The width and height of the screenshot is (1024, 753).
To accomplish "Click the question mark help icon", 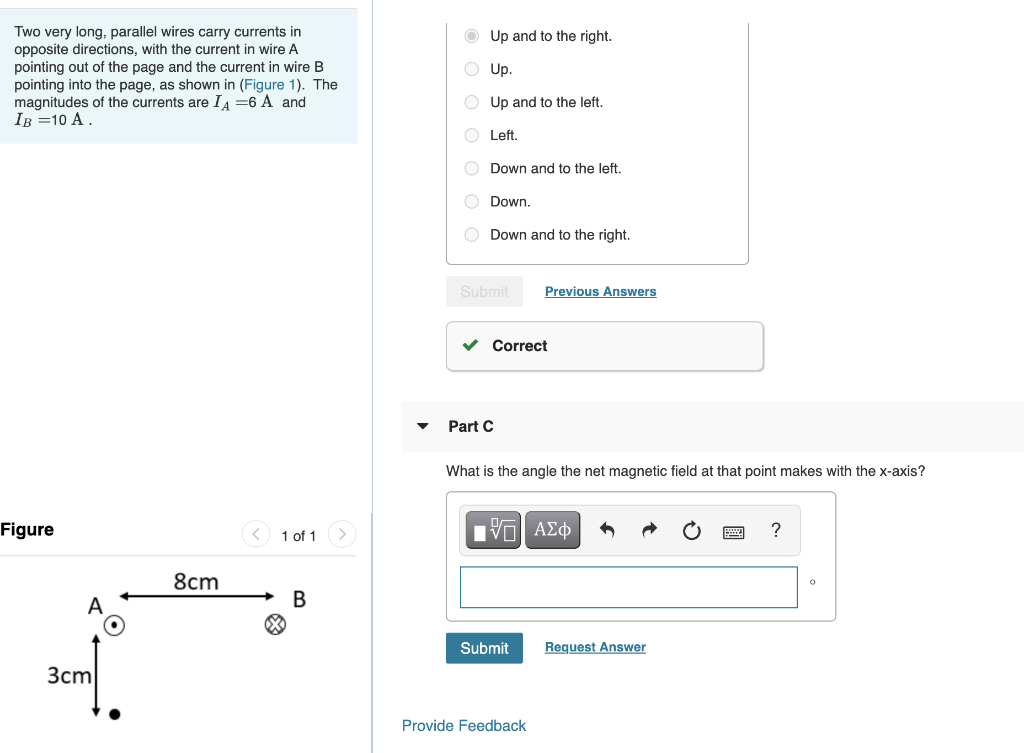I will [x=776, y=530].
